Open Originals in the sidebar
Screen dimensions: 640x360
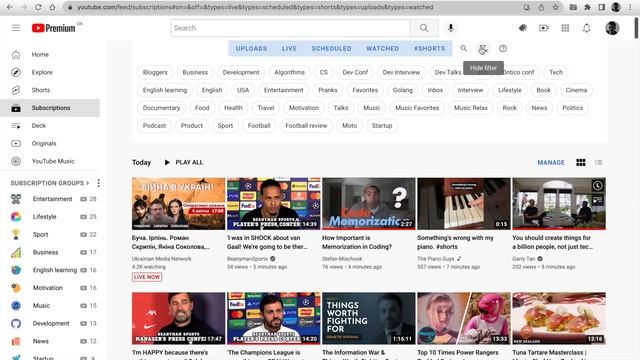tap(50, 143)
